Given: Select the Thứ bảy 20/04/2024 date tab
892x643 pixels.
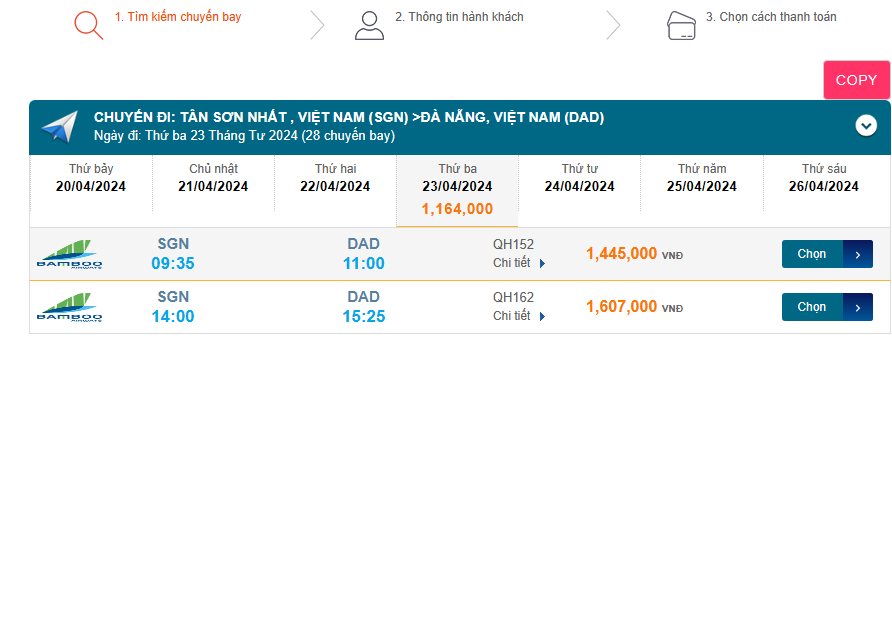Looking at the screenshot, I should (91, 178).
